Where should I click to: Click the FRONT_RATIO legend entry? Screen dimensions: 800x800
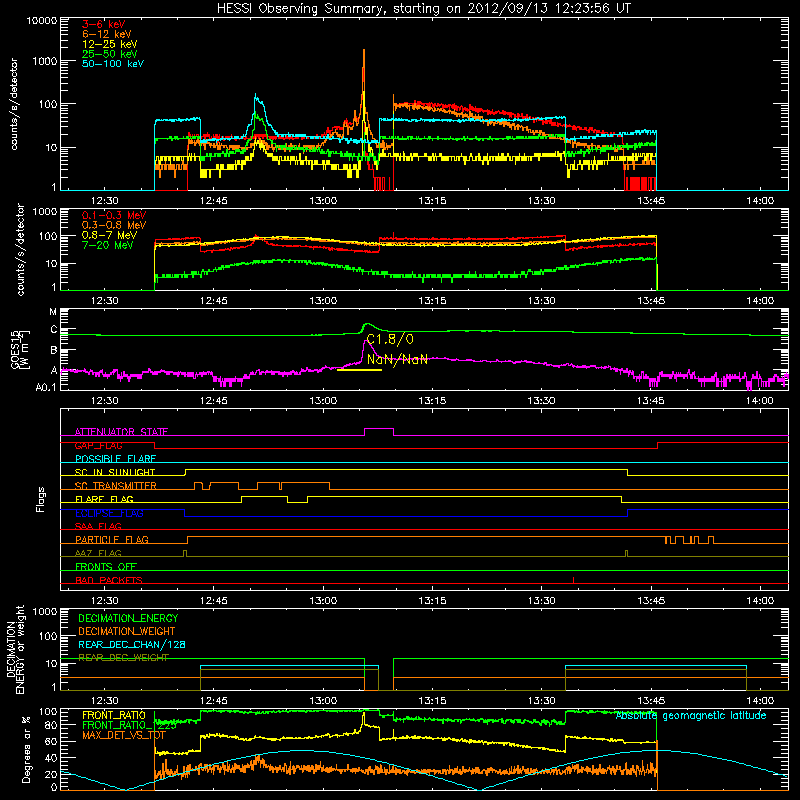[x=114, y=715]
